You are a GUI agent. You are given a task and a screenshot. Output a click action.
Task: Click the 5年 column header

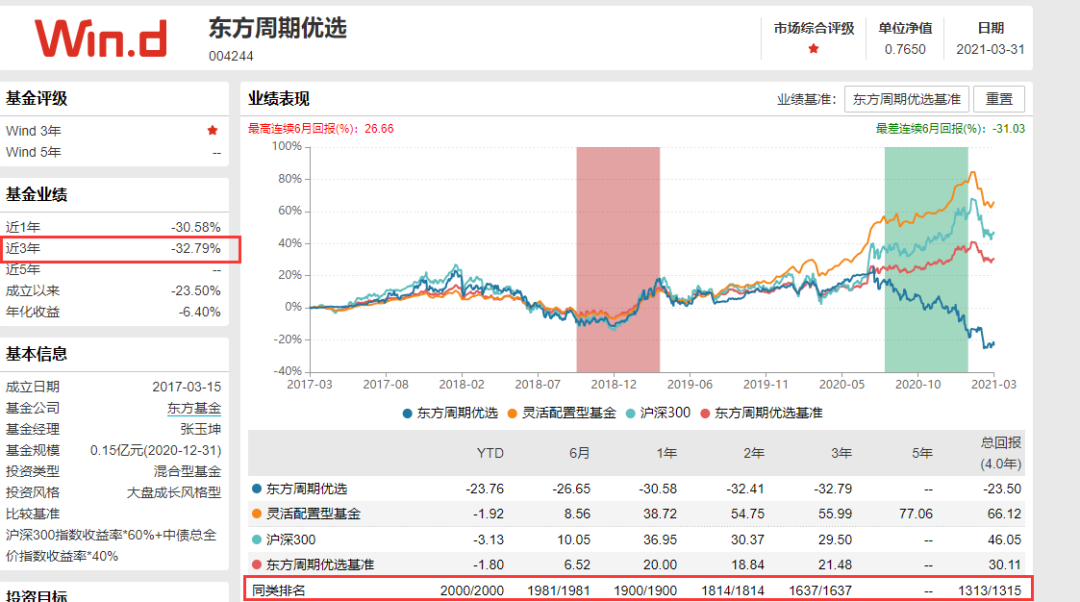(922, 453)
